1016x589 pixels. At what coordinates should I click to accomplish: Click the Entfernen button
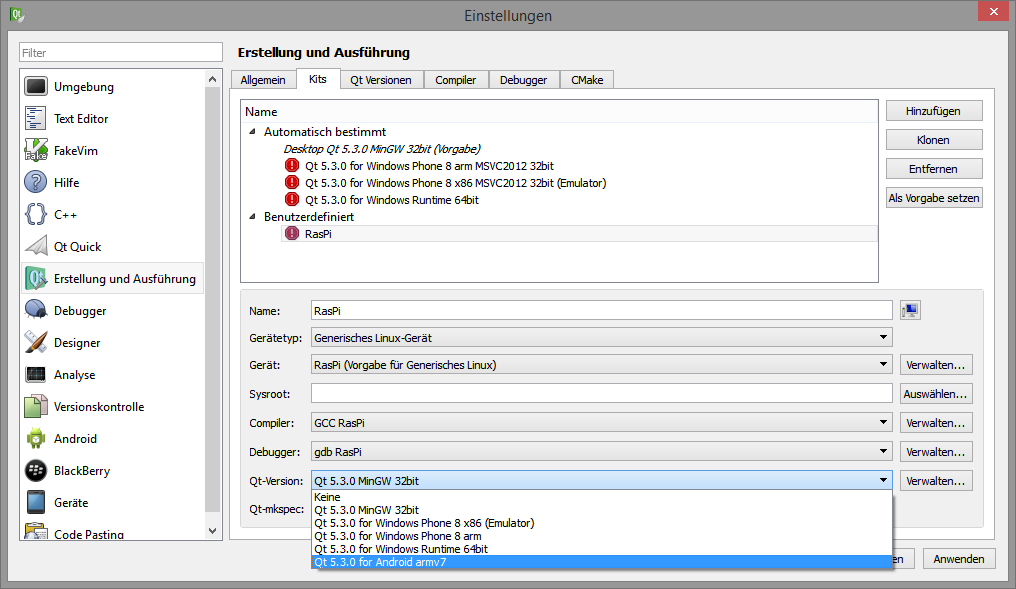click(x=934, y=168)
